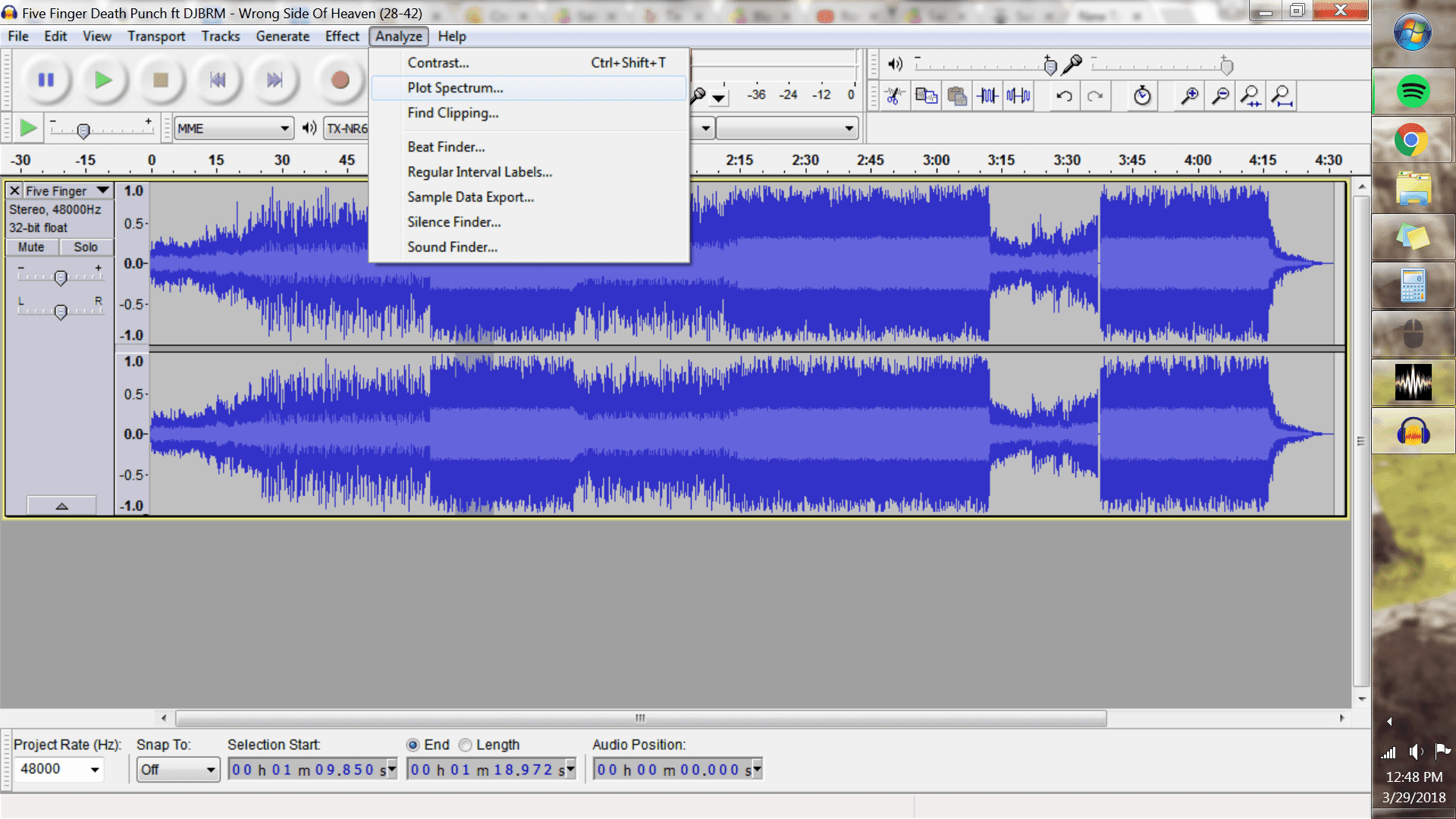The height and width of the screenshot is (819, 1456).
Task: Mute the Five Finger track
Action: [x=31, y=247]
